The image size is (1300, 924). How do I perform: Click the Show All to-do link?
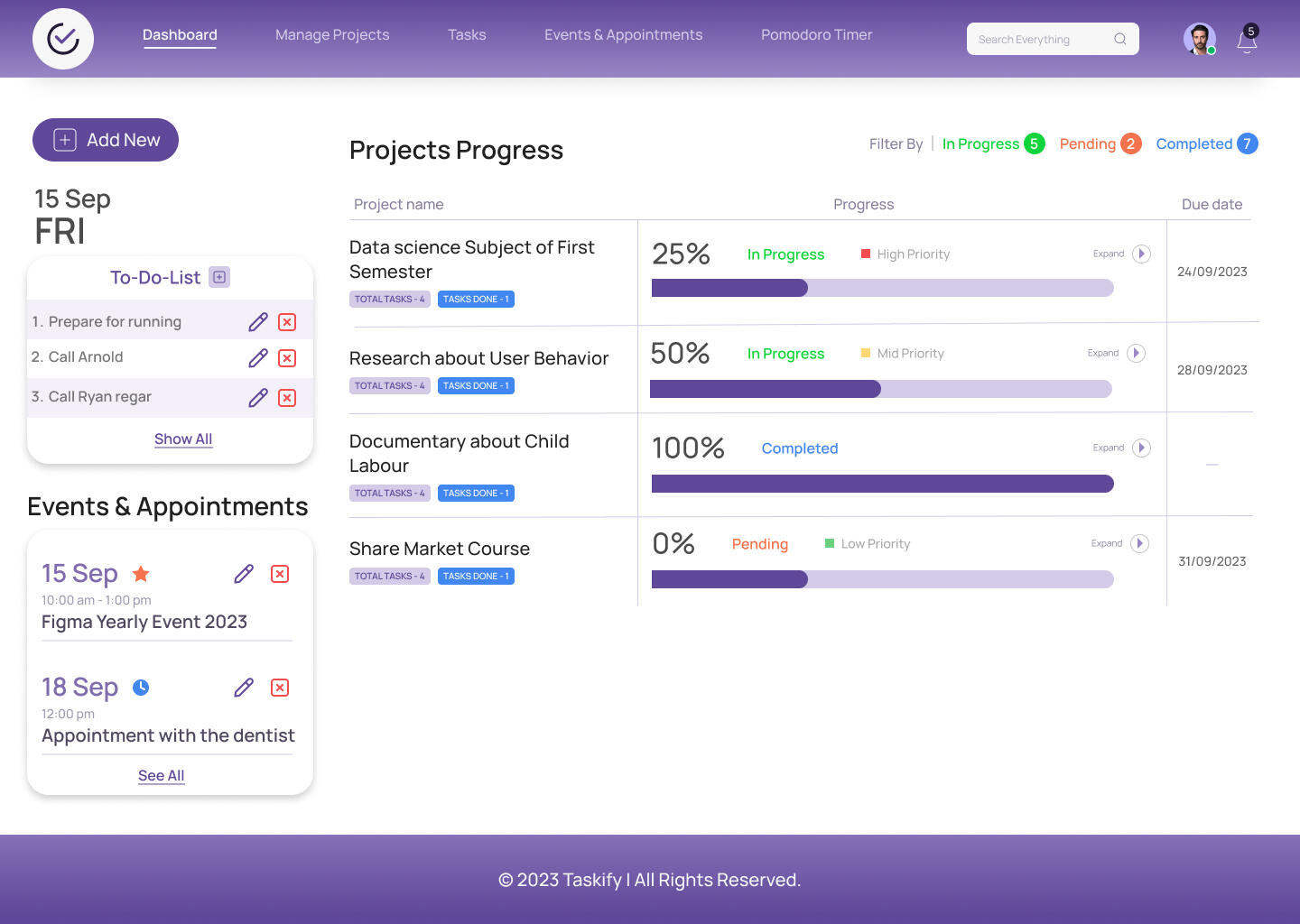click(x=183, y=439)
